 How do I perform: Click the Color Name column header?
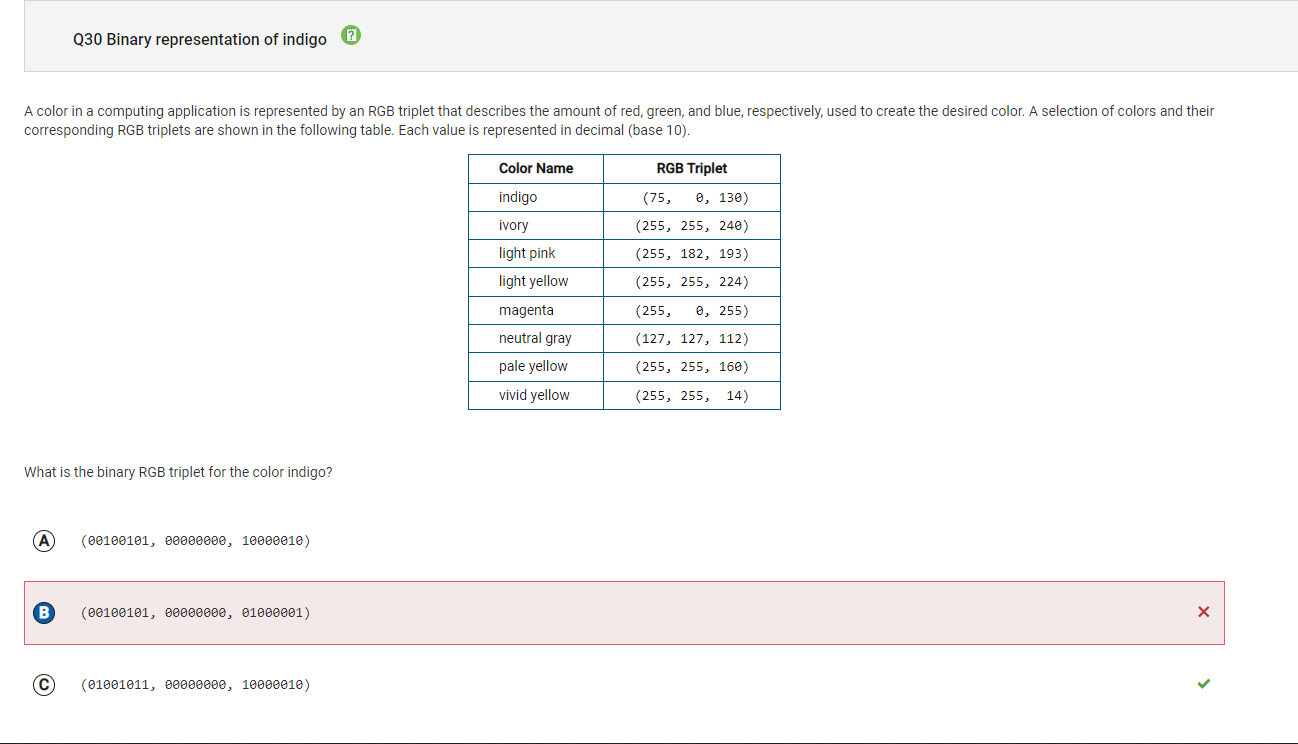point(536,169)
